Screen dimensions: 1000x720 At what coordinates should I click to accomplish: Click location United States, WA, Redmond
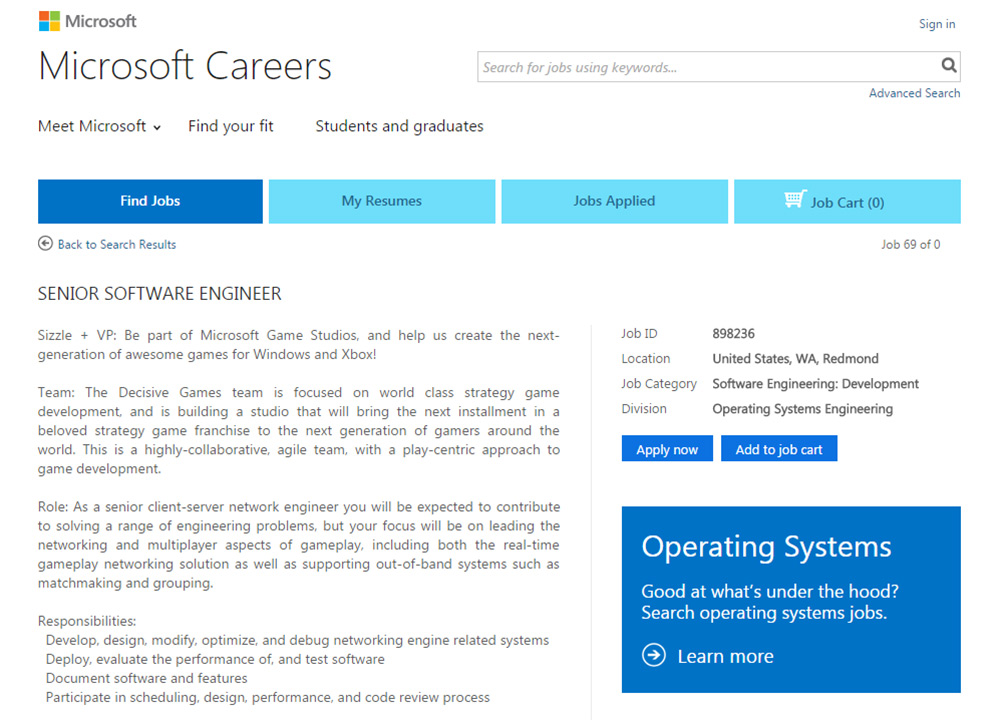point(795,358)
